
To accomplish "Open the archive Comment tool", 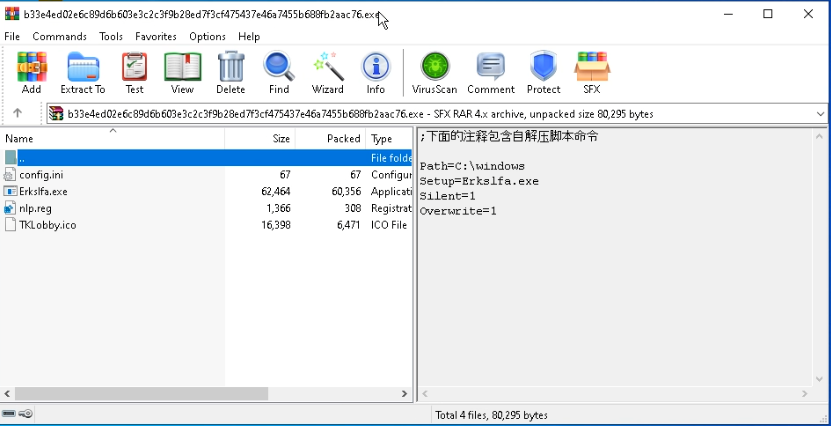I will click(490, 72).
